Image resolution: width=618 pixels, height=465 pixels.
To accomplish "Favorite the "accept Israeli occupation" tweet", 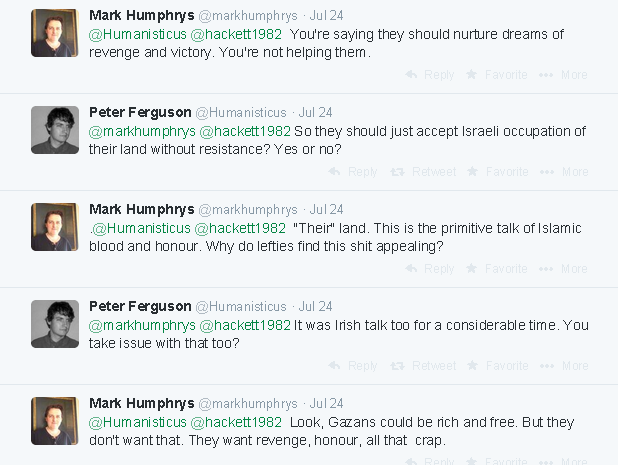I will tap(497, 172).
